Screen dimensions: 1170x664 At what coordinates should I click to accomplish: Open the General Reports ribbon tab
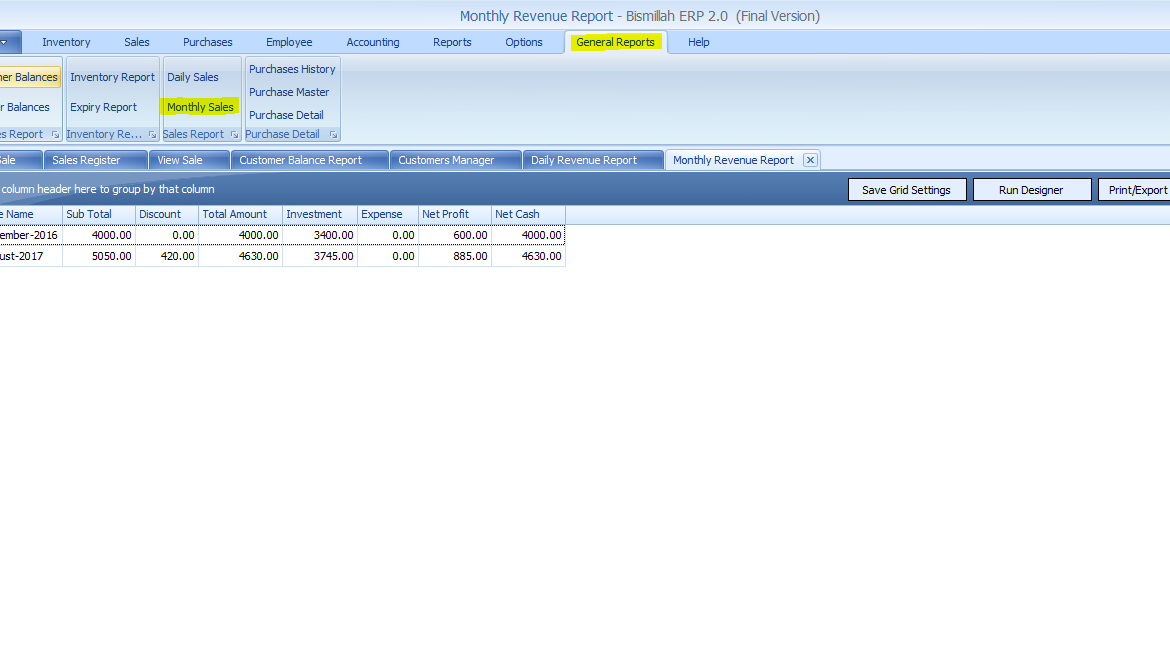coord(615,42)
